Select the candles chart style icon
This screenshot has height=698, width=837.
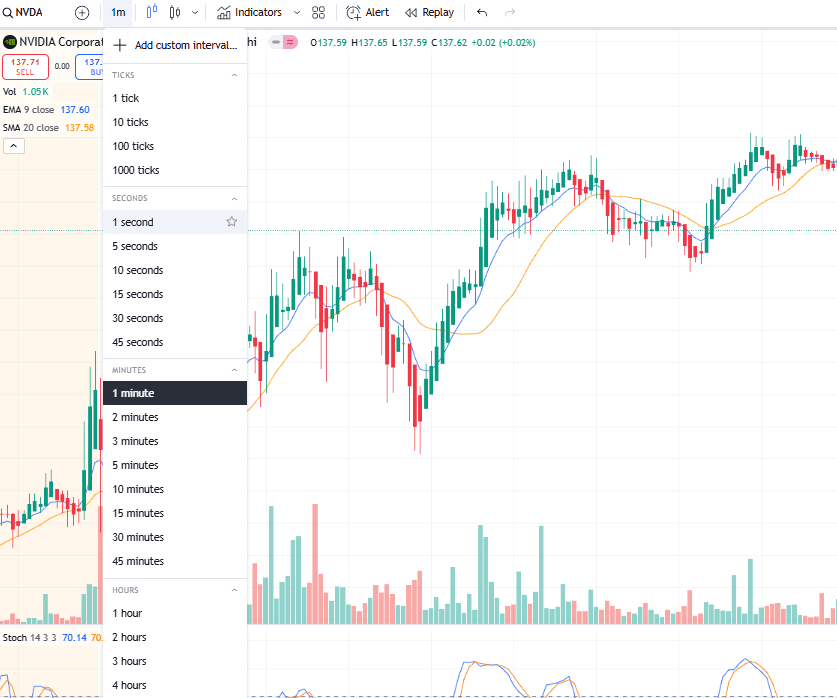(175, 13)
